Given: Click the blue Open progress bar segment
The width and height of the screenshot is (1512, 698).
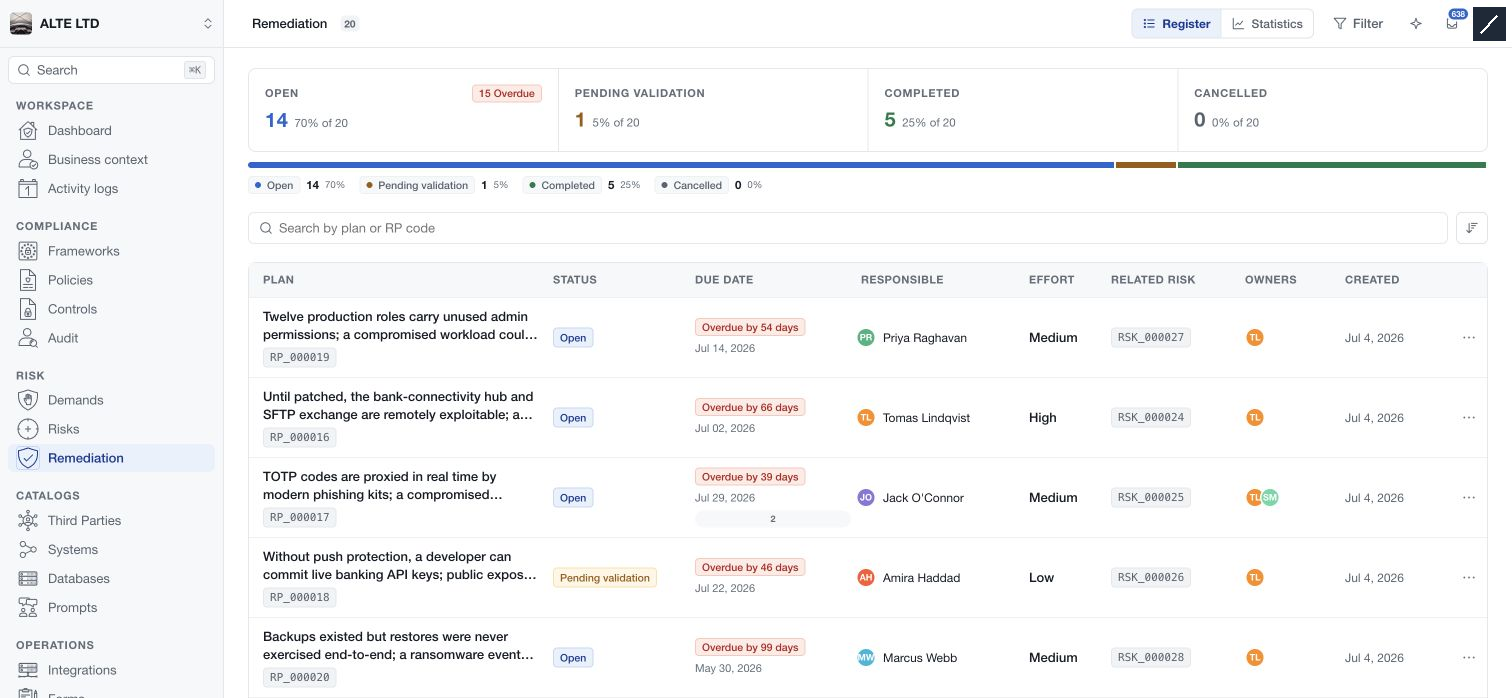Looking at the screenshot, I should 681,165.
